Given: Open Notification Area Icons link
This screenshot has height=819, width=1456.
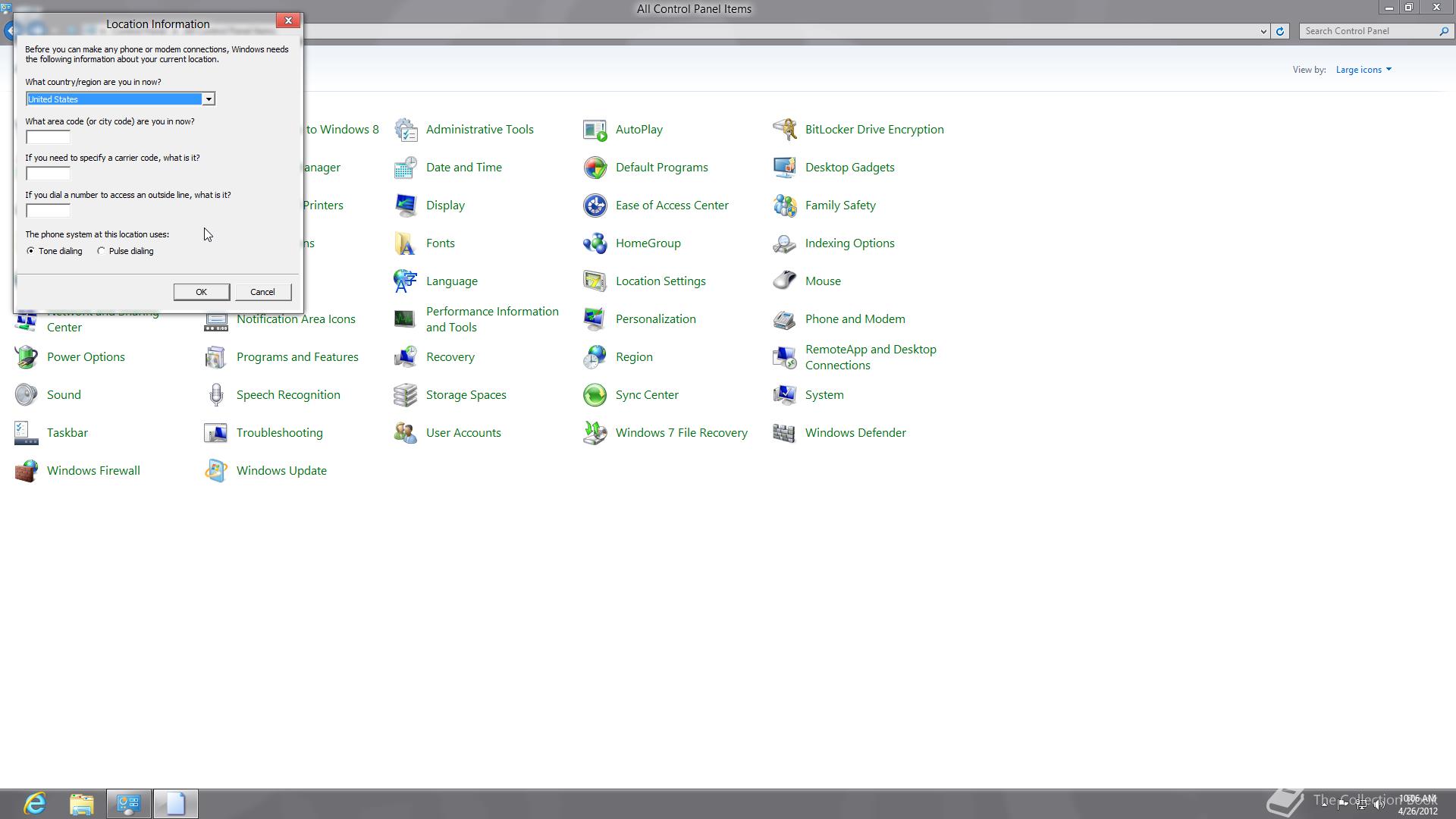Looking at the screenshot, I should (296, 319).
